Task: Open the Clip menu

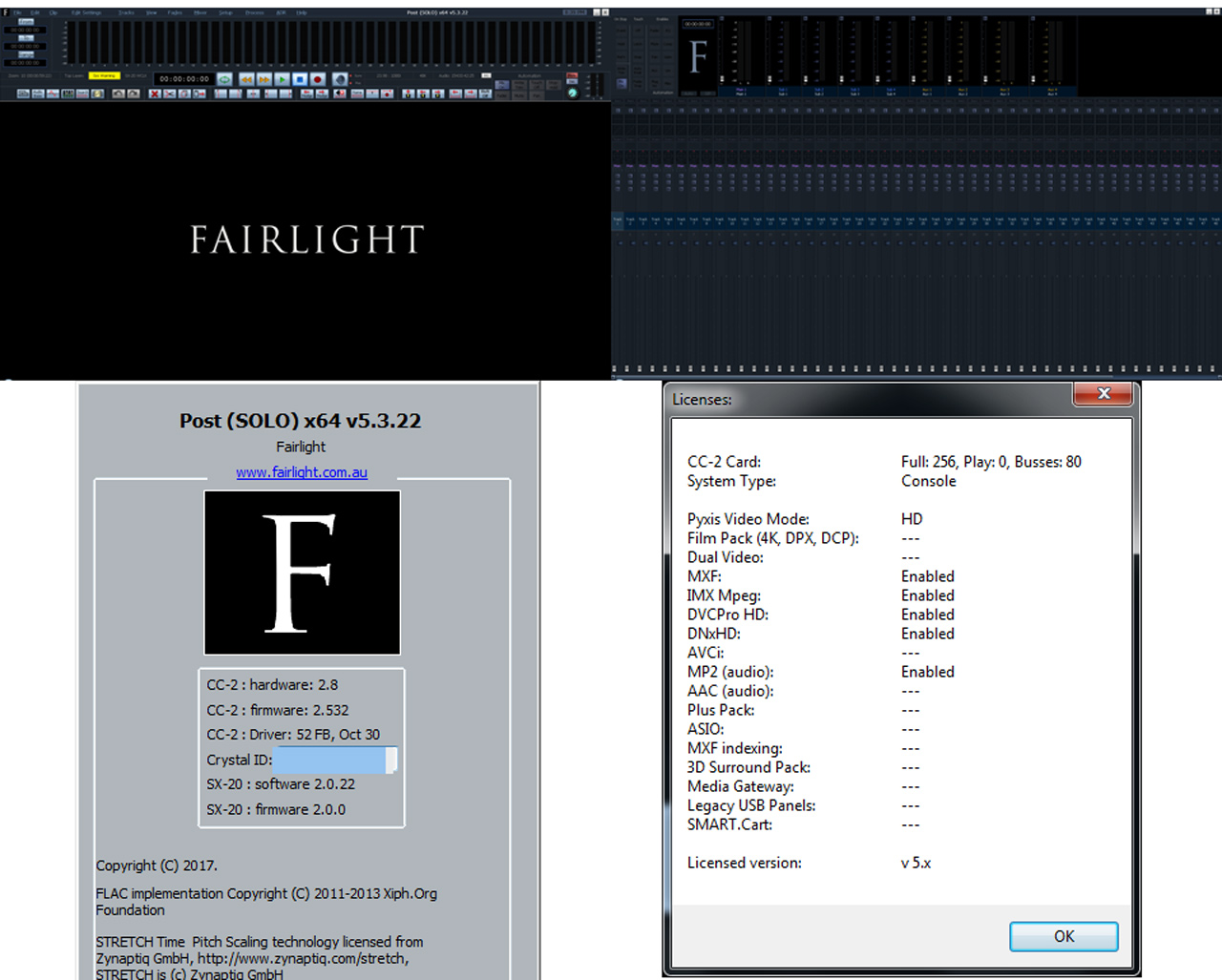Action: 53,12
